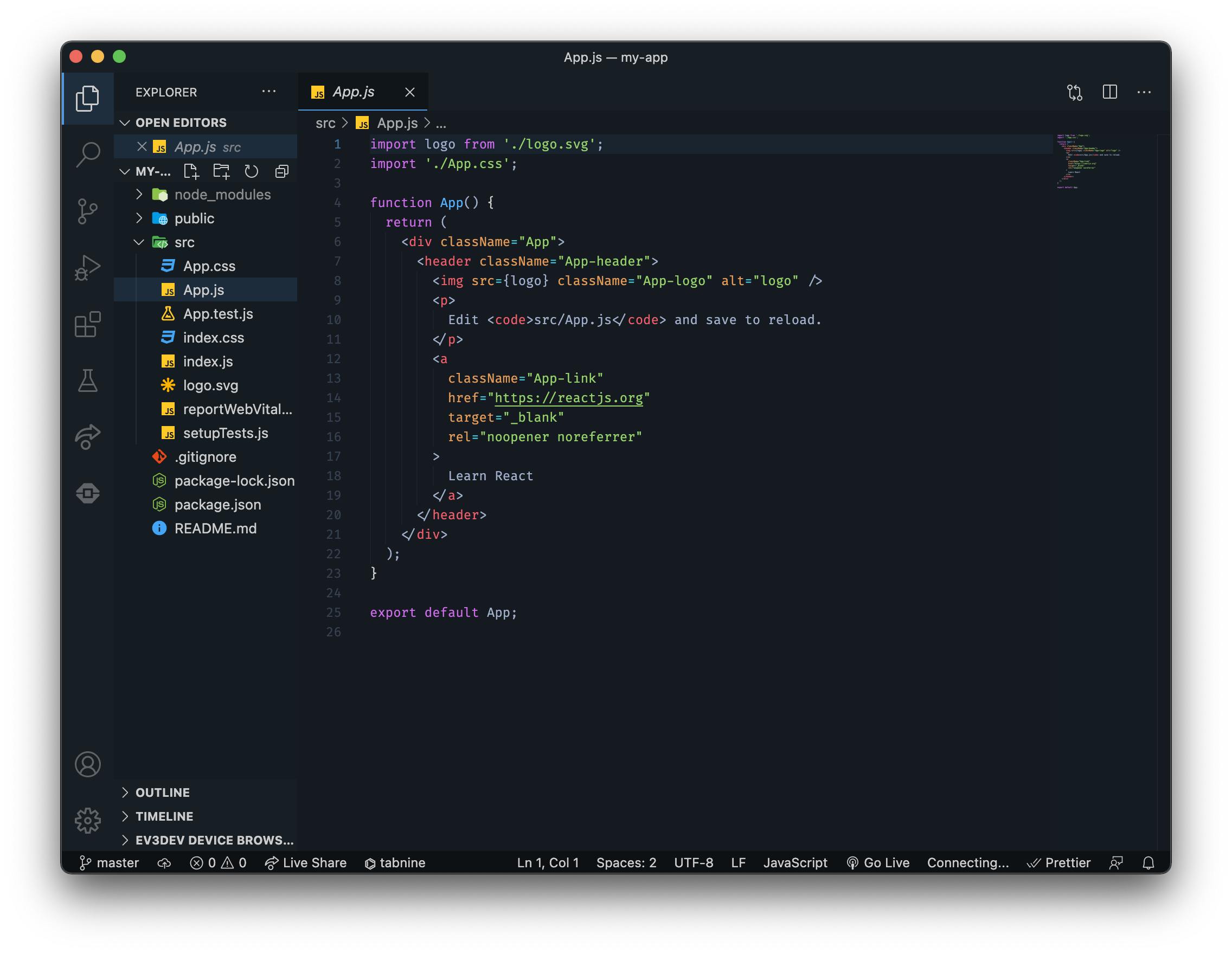Image resolution: width=1232 pixels, height=954 pixels.
Task: Select the App.js editor tab
Action: click(x=353, y=92)
